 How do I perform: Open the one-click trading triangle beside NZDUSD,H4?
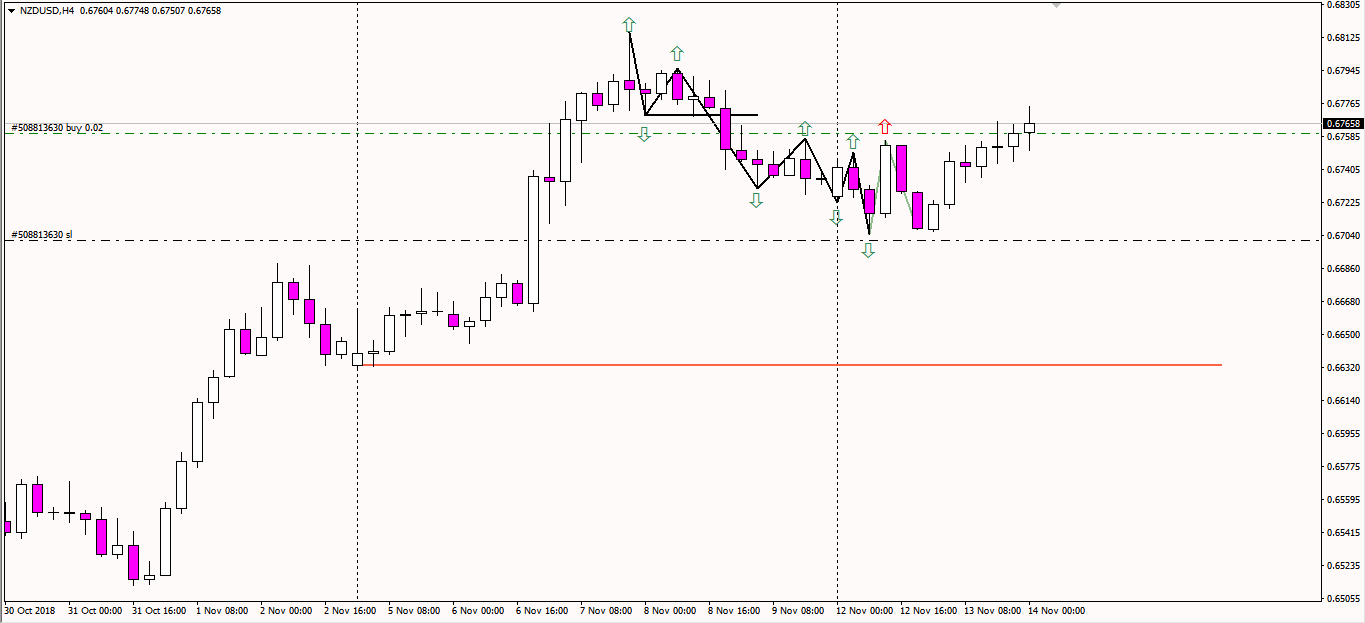(10, 11)
